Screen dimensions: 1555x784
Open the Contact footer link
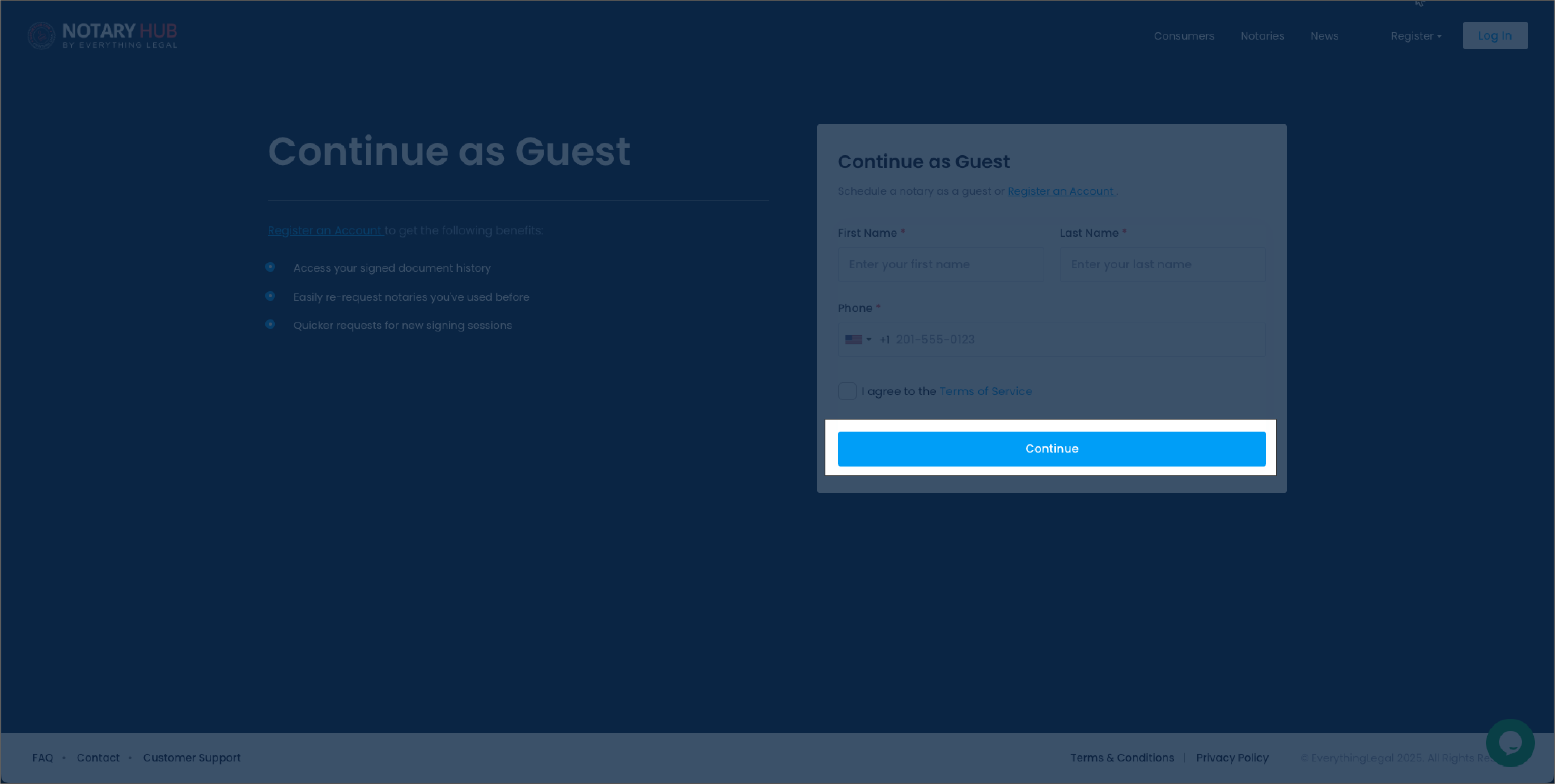tap(98, 758)
